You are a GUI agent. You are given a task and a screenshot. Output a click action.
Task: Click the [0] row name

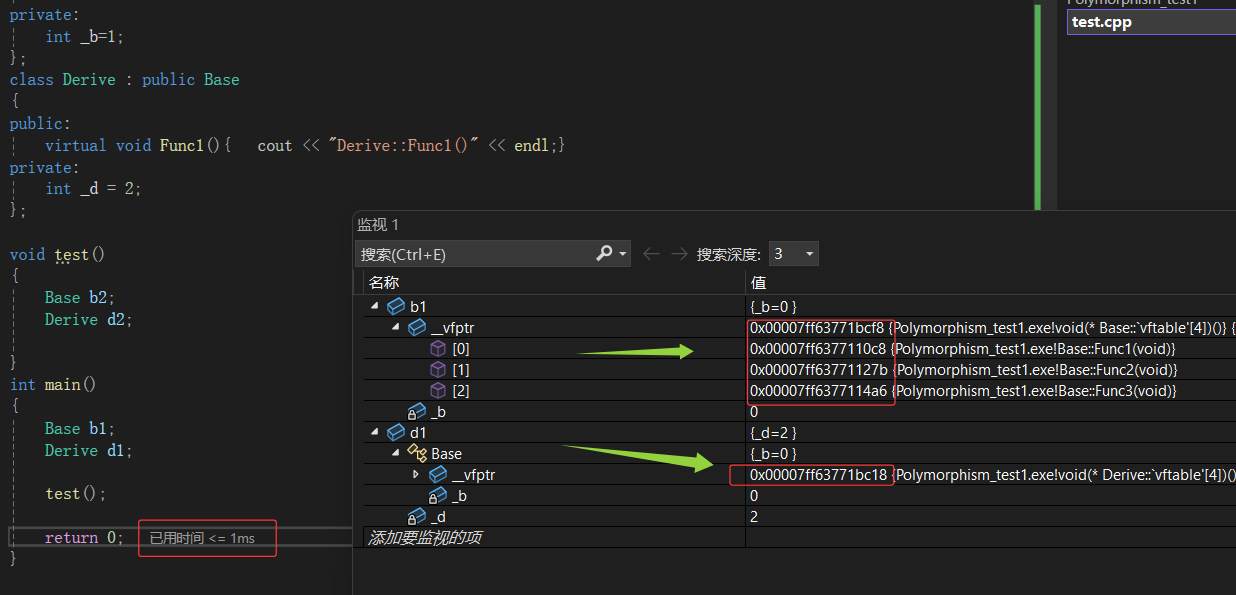461,348
